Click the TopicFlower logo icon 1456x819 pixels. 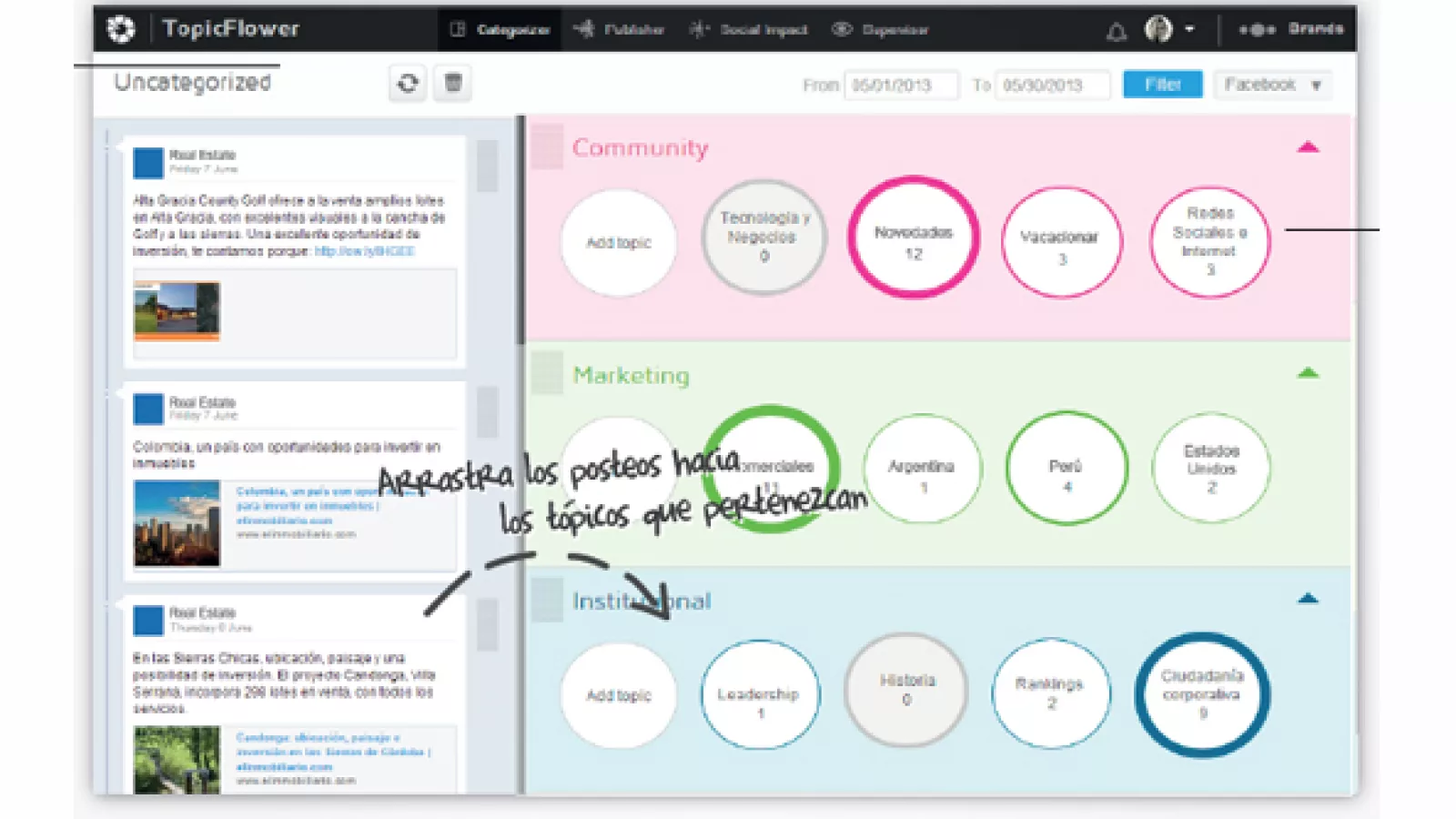pos(121,29)
